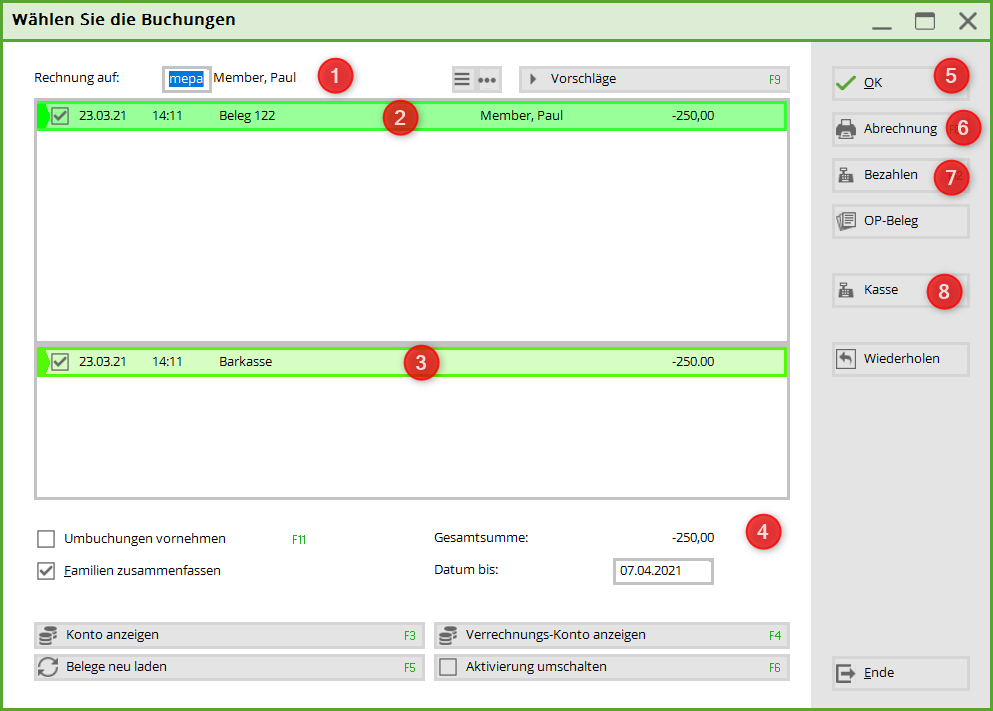
Task: Disable Familien zusammenfassen checkbox
Action: click(x=46, y=571)
